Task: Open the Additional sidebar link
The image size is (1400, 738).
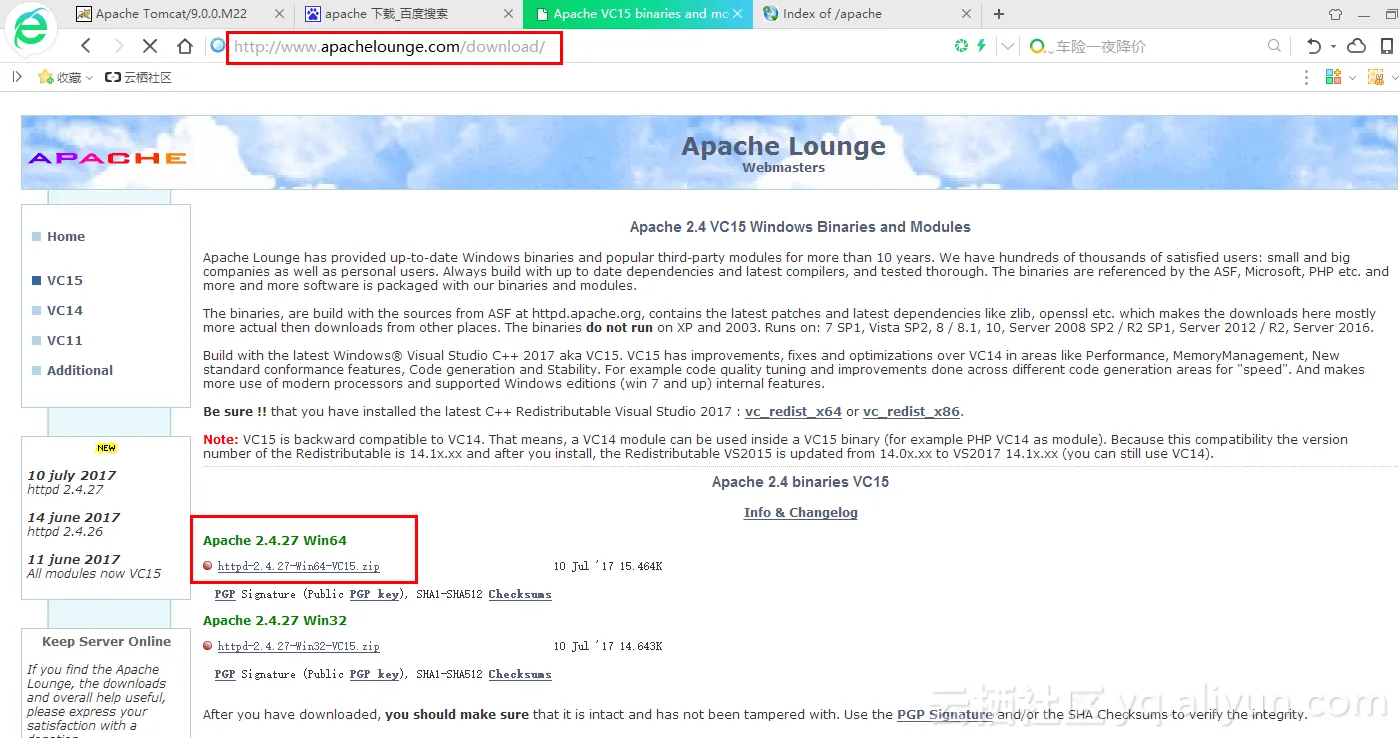Action: tap(80, 371)
